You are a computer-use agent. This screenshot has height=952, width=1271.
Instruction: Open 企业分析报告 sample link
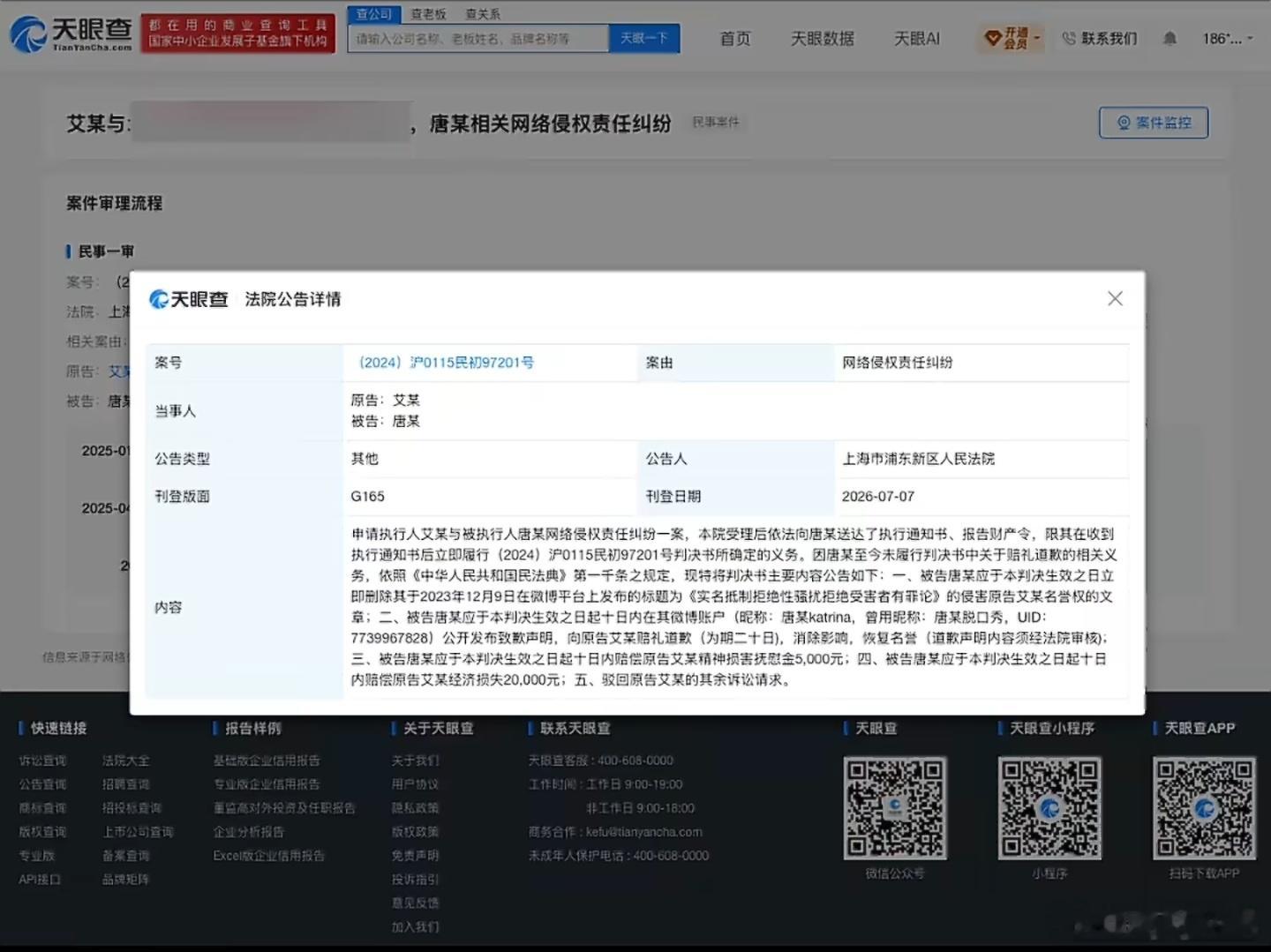248,832
